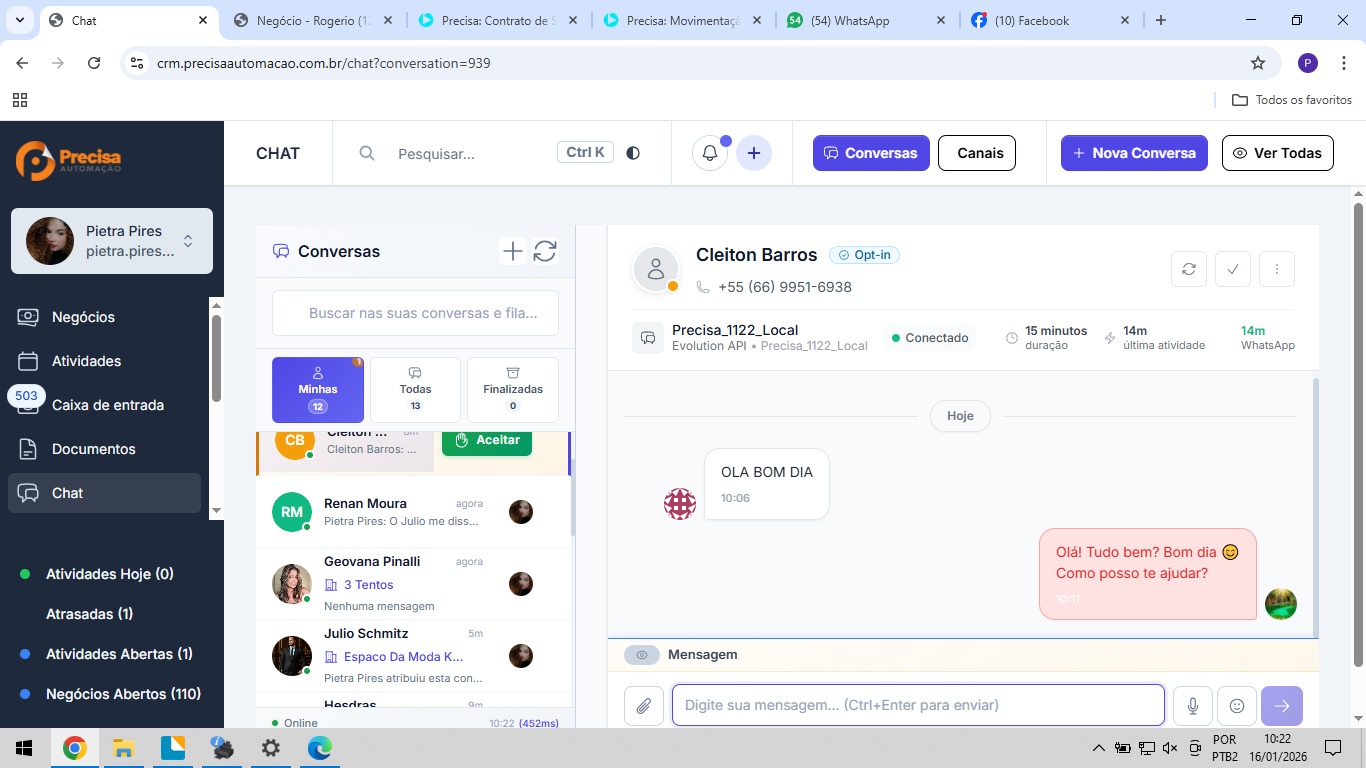This screenshot has width=1366, height=768.
Task: Open Negócios in the sidebar menu
Action: (x=83, y=317)
